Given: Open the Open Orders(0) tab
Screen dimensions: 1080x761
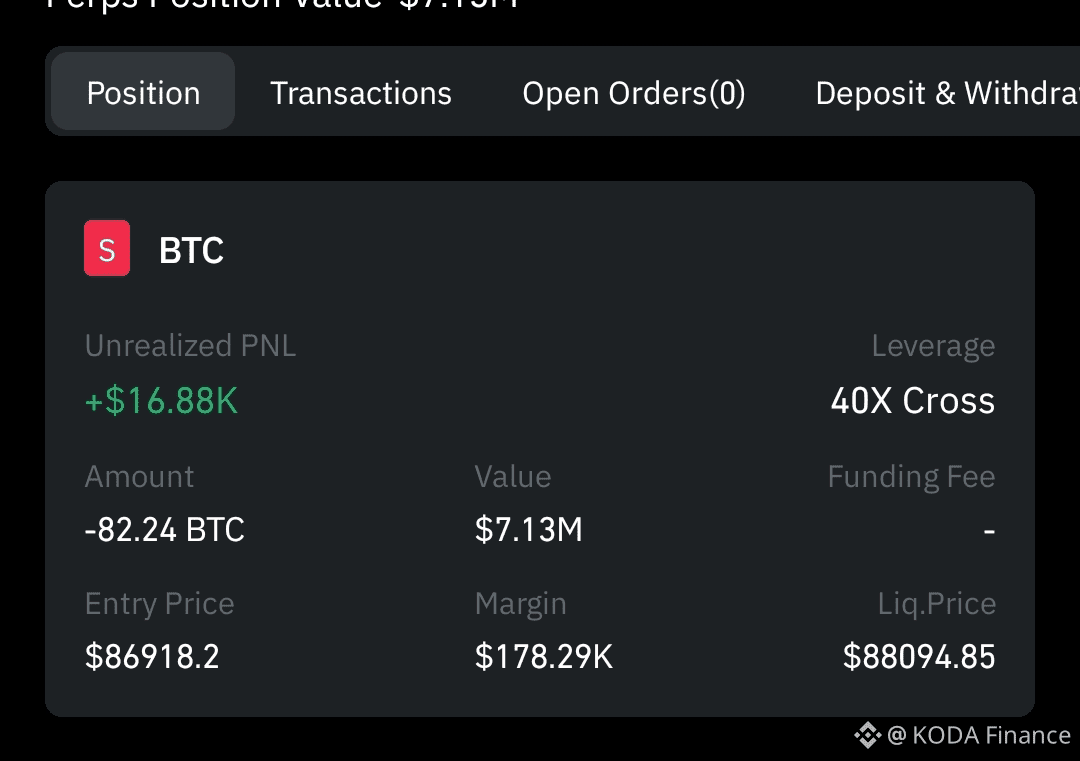Looking at the screenshot, I should 634,93.
